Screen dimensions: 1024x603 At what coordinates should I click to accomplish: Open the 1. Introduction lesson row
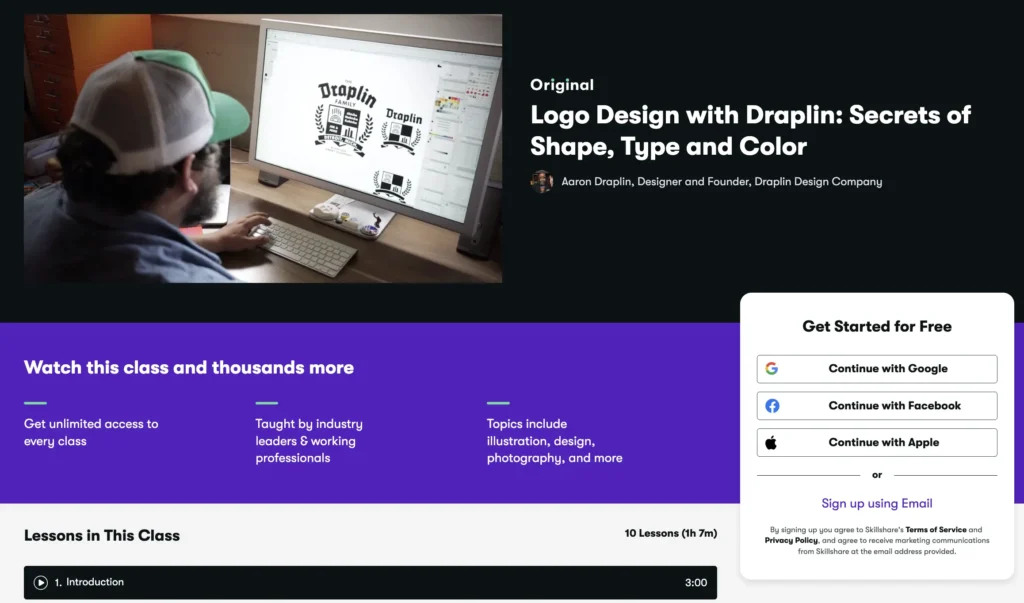[370, 582]
